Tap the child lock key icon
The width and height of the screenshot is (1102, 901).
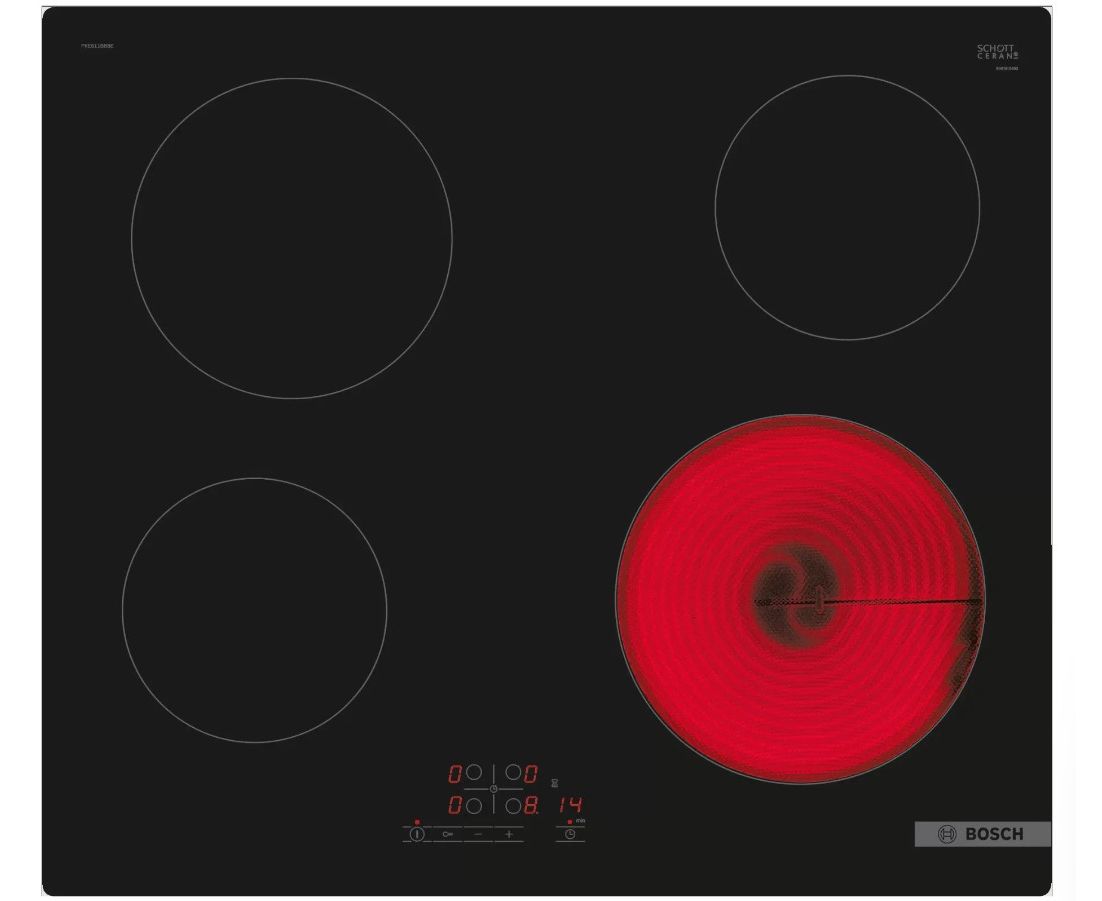pyautogui.click(x=447, y=833)
